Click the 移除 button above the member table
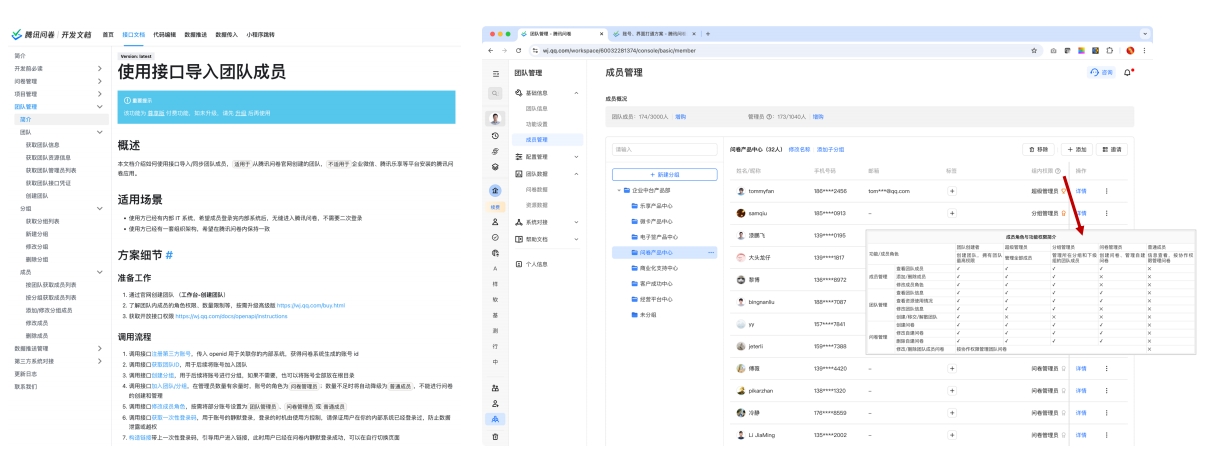This screenshot has width=1205, height=461. click(1037, 148)
